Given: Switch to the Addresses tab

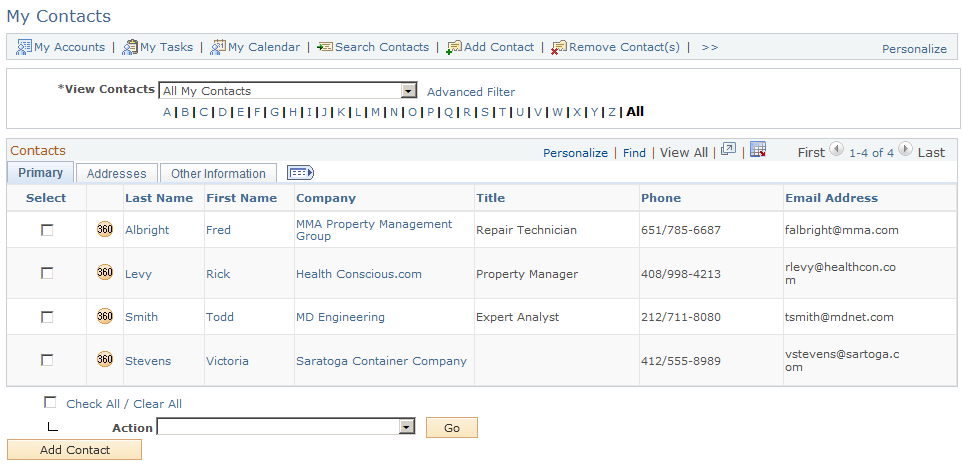Looking at the screenshot, I should click(117, 173).
